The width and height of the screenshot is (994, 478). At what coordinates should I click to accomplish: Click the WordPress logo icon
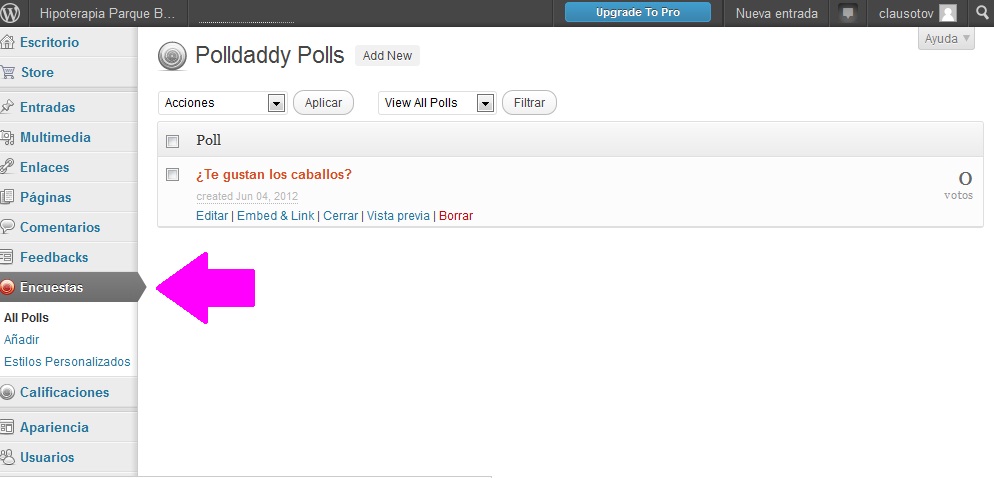click(x=13, y=13)
